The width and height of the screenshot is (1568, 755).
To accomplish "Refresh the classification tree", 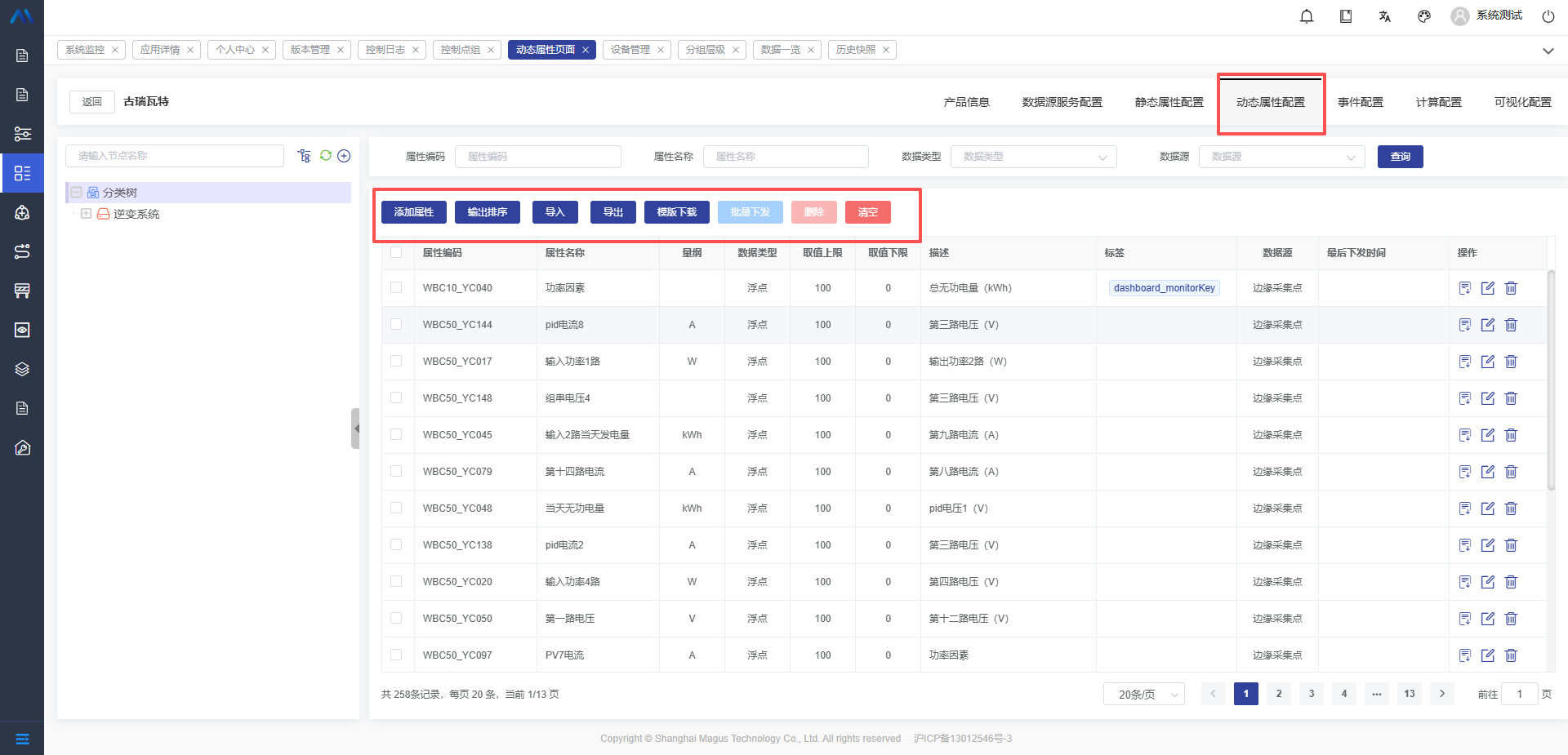I will [326, 156].
